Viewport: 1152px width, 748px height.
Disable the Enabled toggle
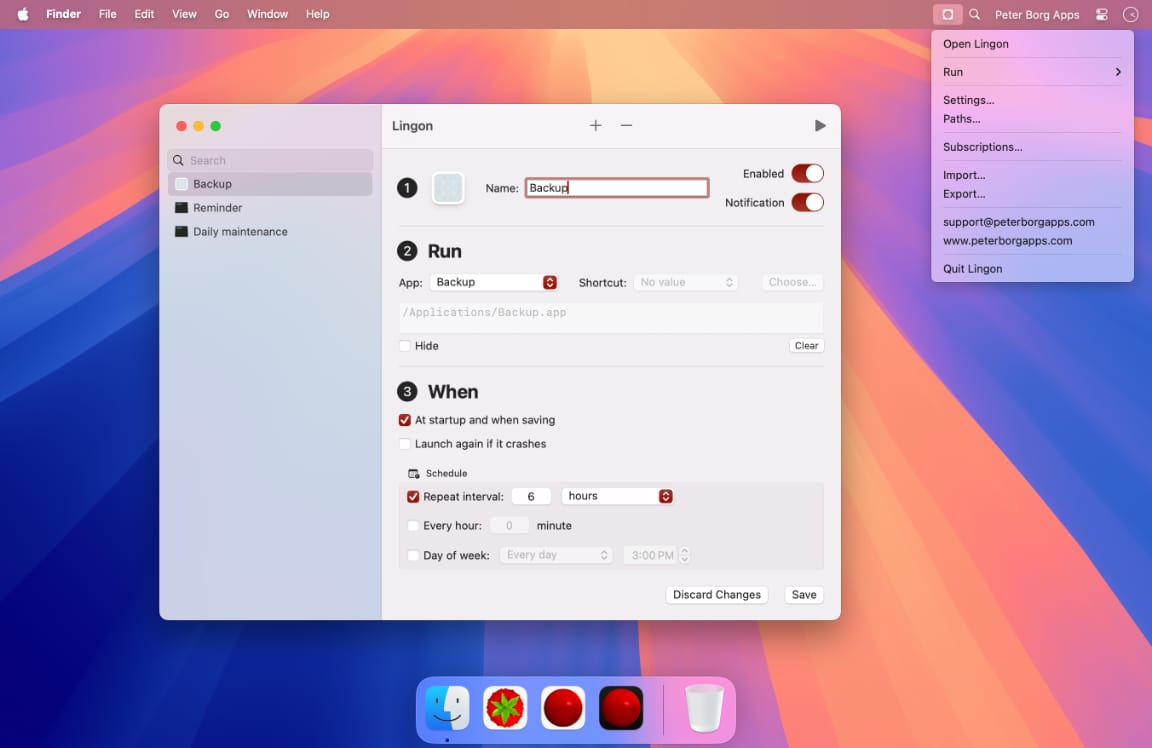coord(808,173)
